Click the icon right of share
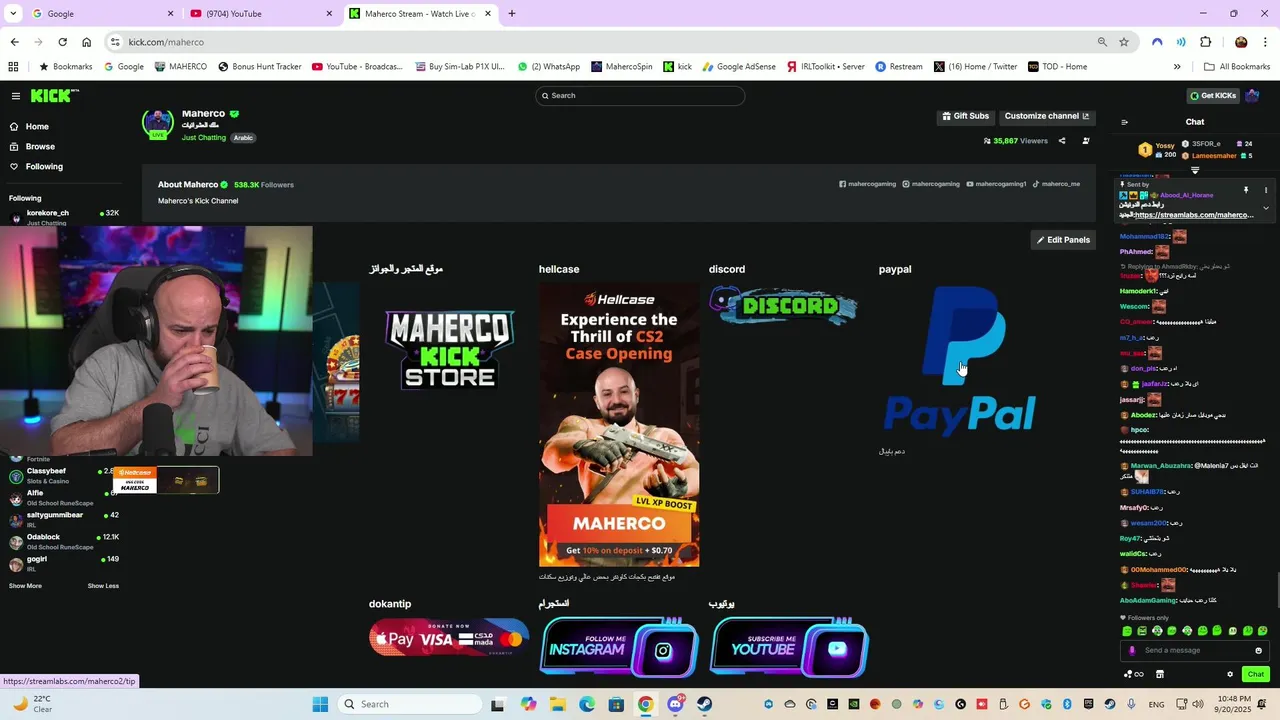This screenshot has height=720, width=1280. [x=1086, y=141]
